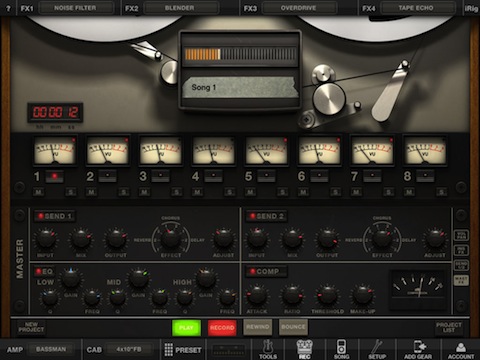Open the Tools guitar icon
This screenshot has width=480, height=360.
click(x=268, y=349)
